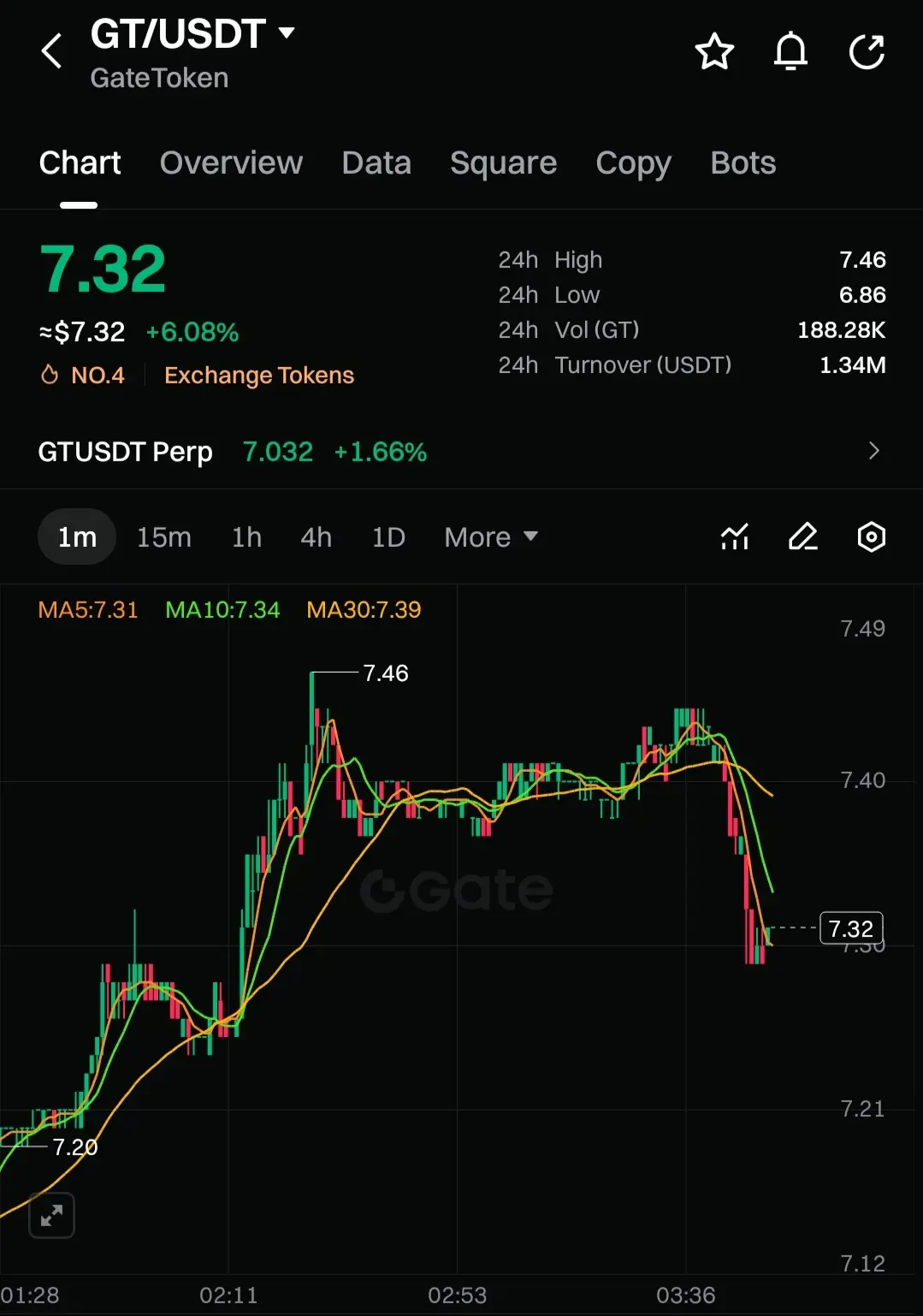Switch to the Overview tab

[231, 163]
